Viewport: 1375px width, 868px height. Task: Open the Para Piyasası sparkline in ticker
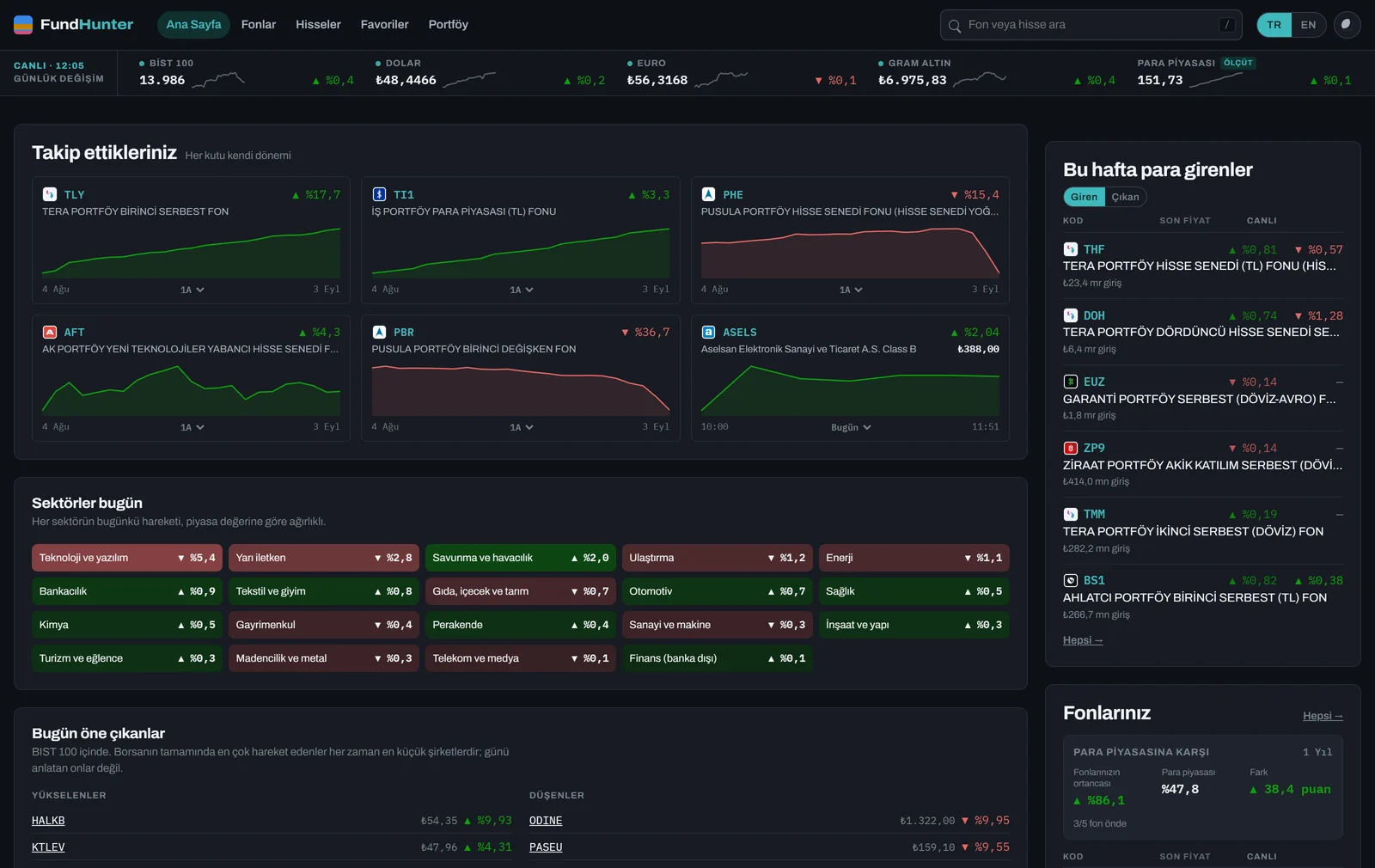(x=1216, y=80)
